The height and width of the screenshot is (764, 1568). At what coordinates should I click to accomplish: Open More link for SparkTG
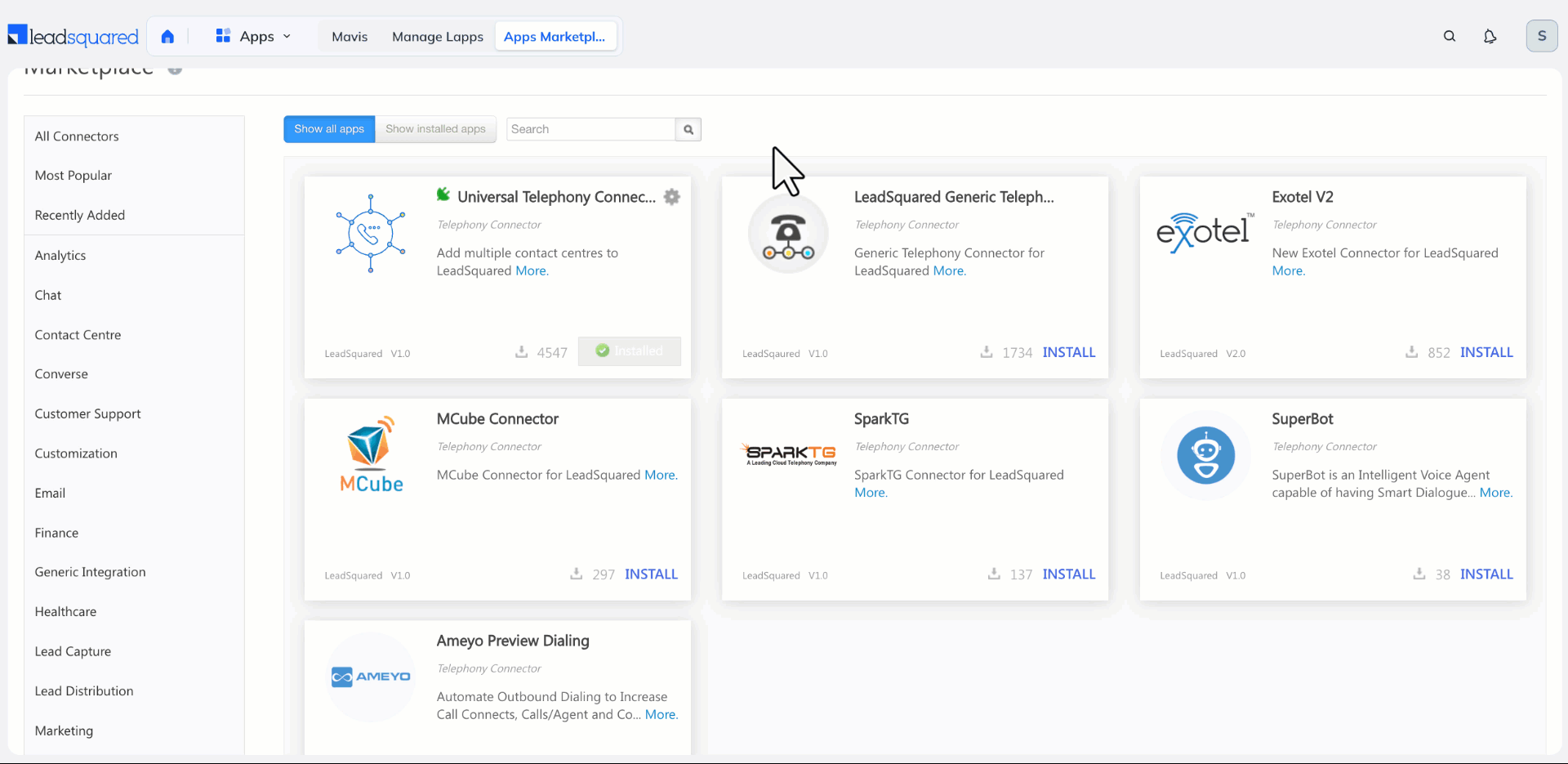pos(871,493)
